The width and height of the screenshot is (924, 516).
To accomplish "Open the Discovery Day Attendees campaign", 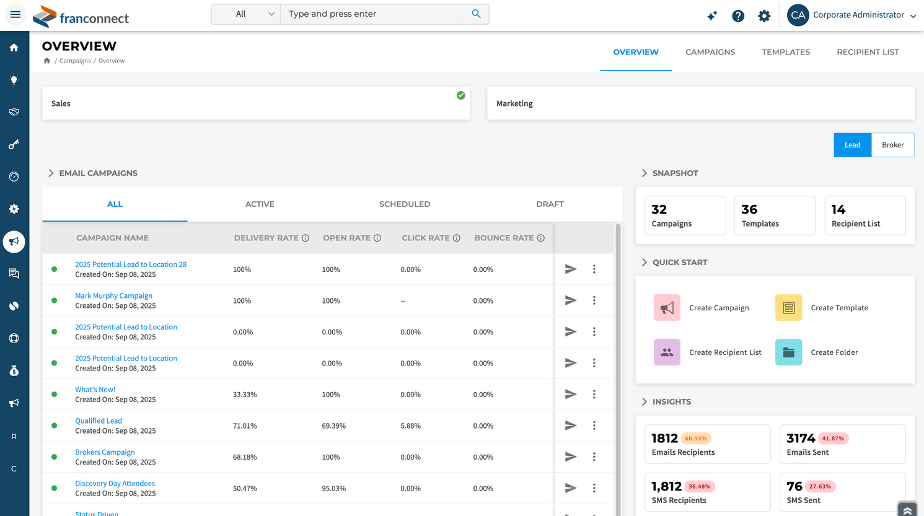I will 115,483.
